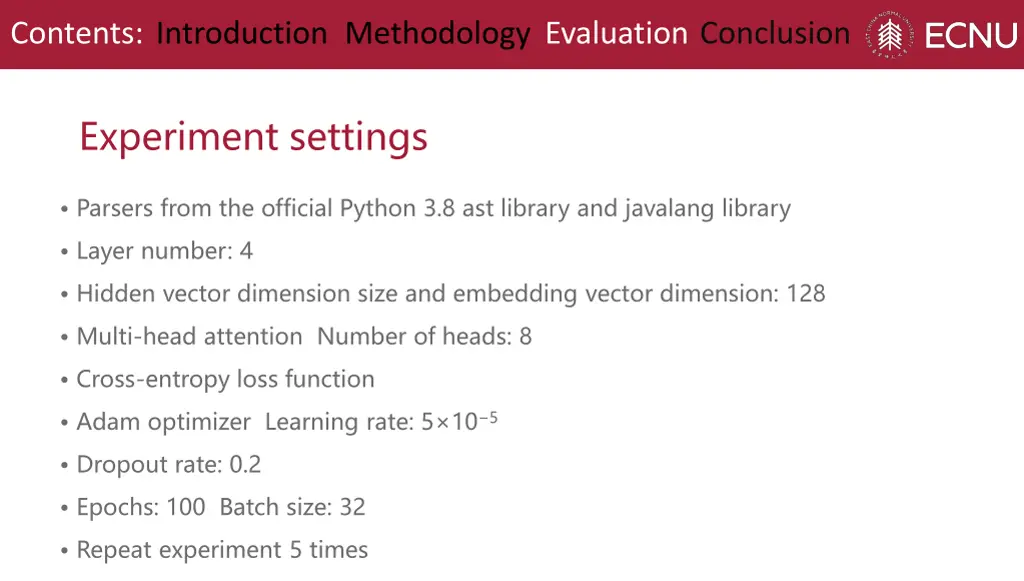
Task: Click the Batch size: 32 text
Action: (x=293, y=507)
